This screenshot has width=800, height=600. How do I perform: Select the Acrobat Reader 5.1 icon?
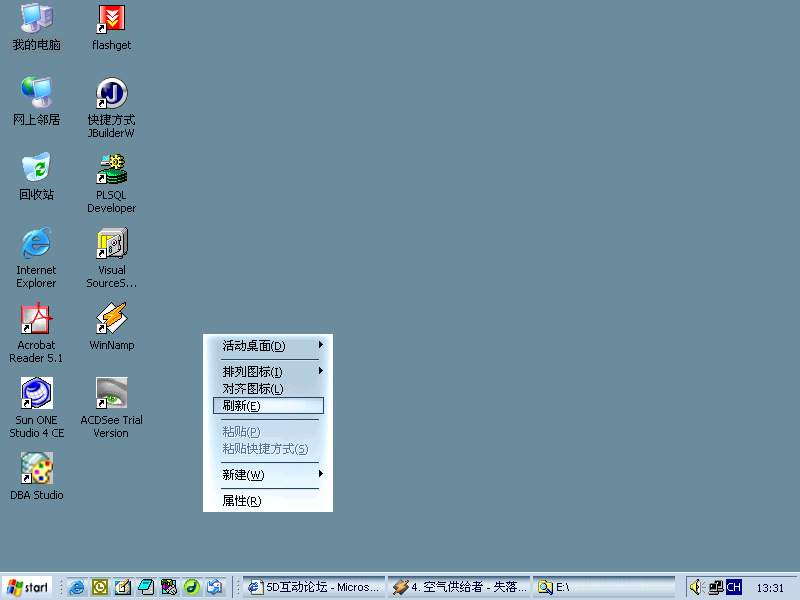pos(36,318)
